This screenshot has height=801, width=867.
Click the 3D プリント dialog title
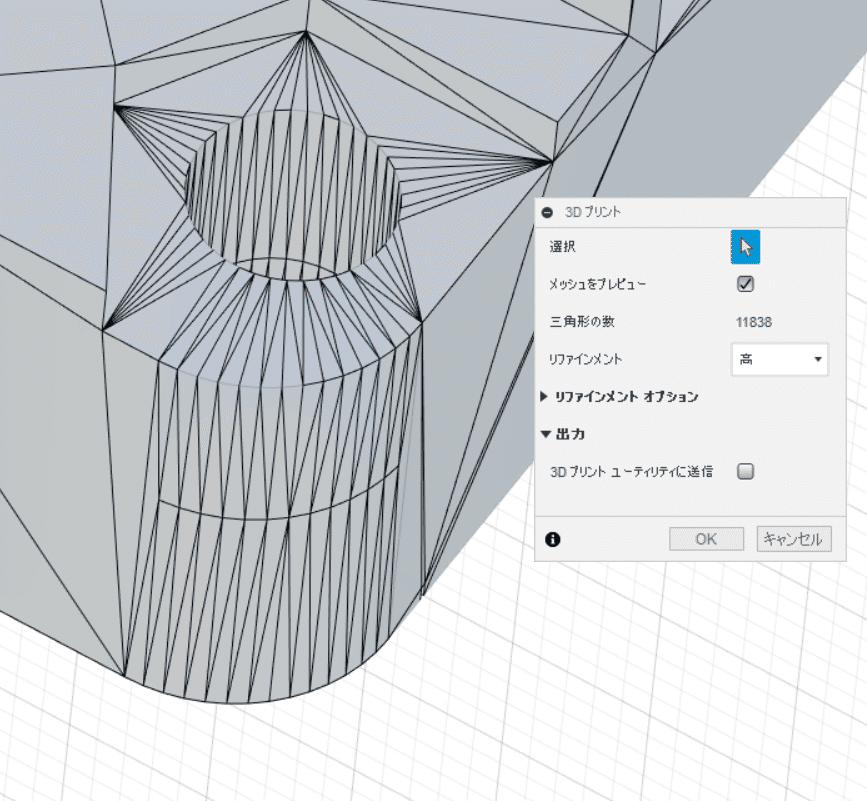tap(593, 212)
